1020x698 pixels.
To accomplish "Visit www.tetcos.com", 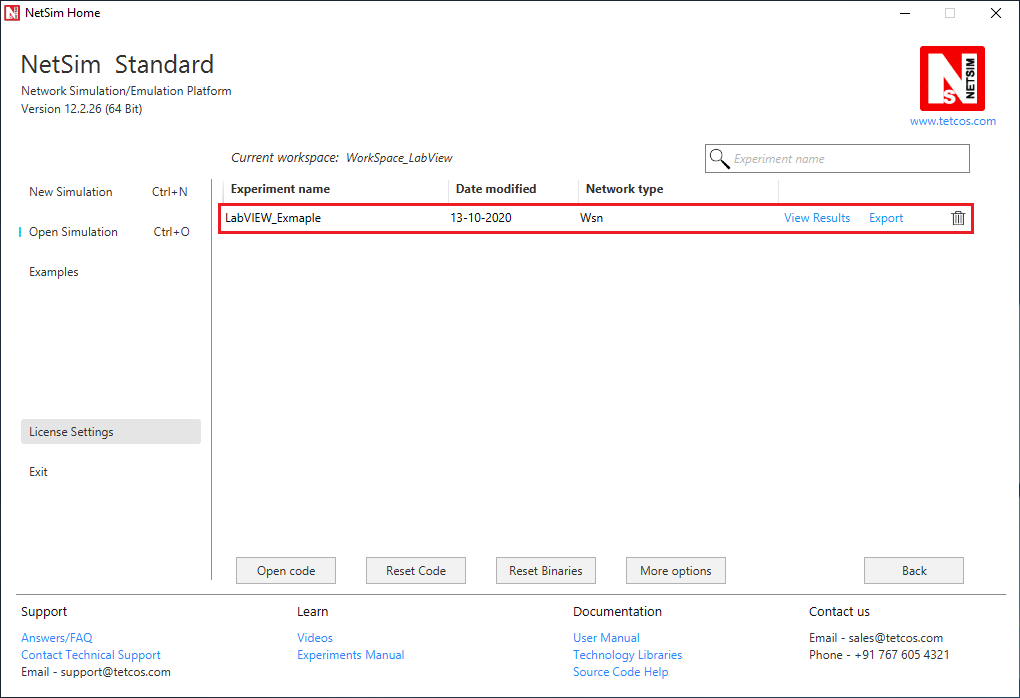I will [x=952, y=120].
